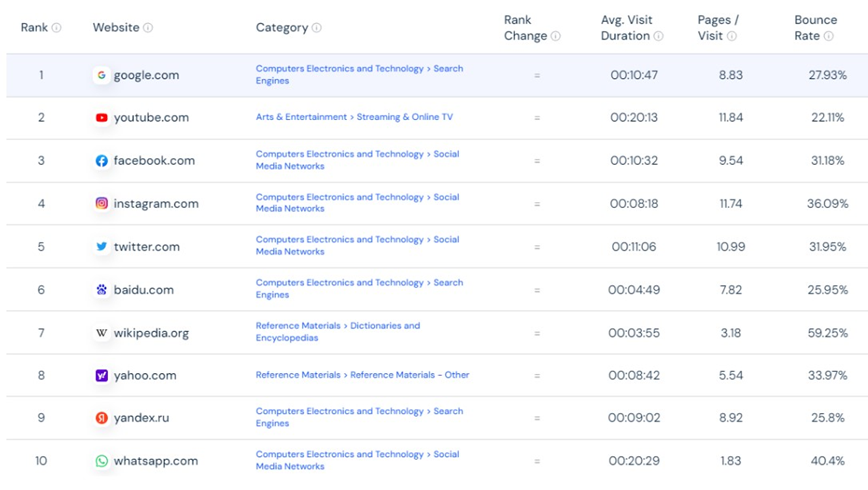
Task: Open the yandex.ru website entry
Action: [141, 418]
